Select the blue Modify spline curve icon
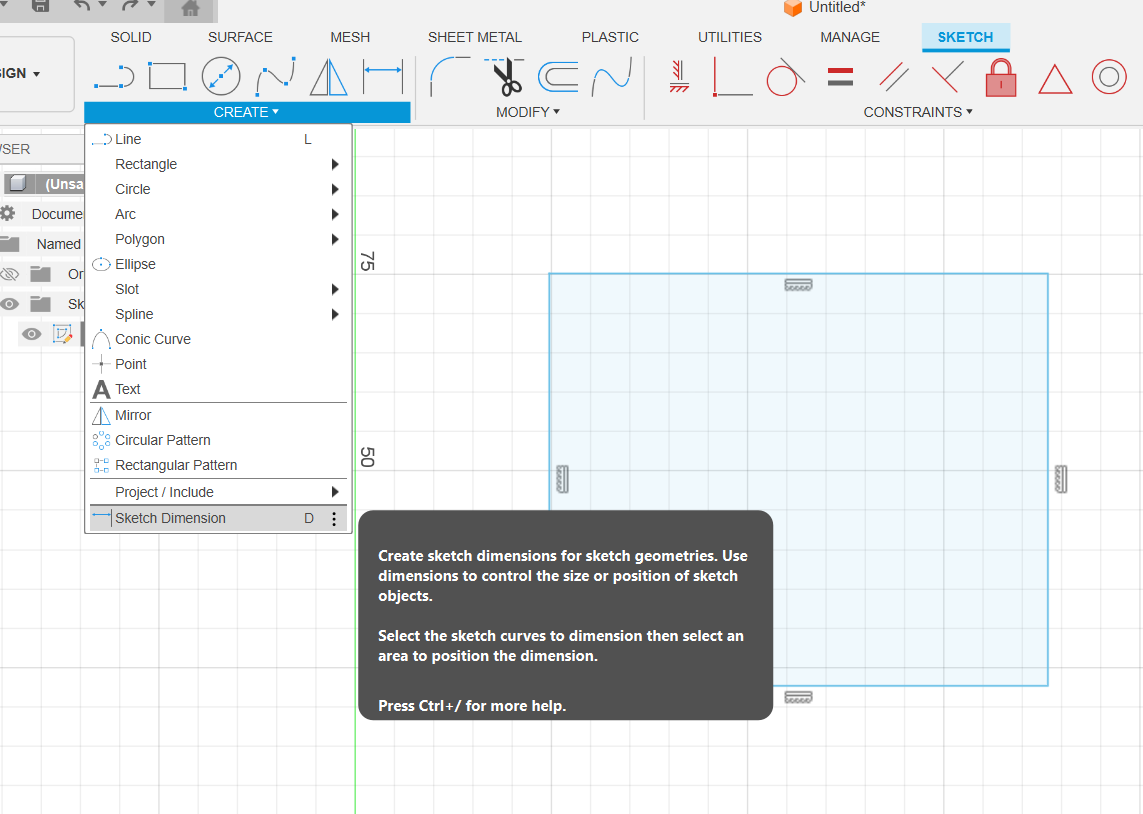Image resolution: width=1143 pixels, height=814 pixels. click(612, 77)
